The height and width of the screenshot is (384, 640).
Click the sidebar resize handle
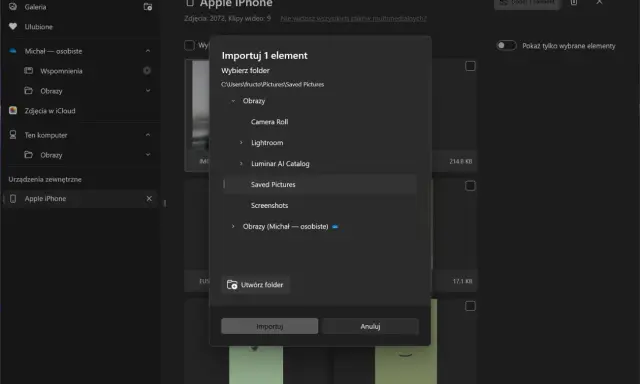[x=165, y=203]
